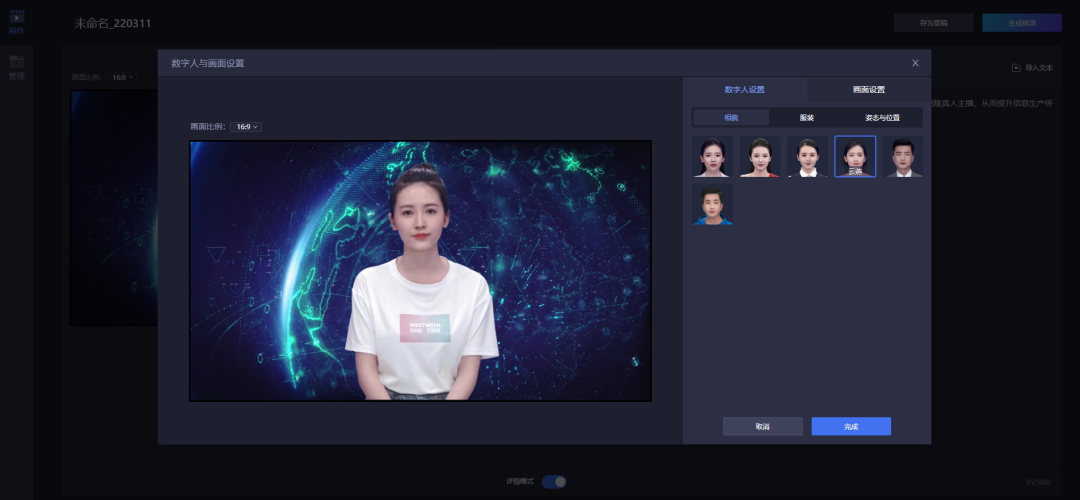This screenshot has width=1080, height=500.
Task: Click the 完成 button
Action: (x=851, y=426)
